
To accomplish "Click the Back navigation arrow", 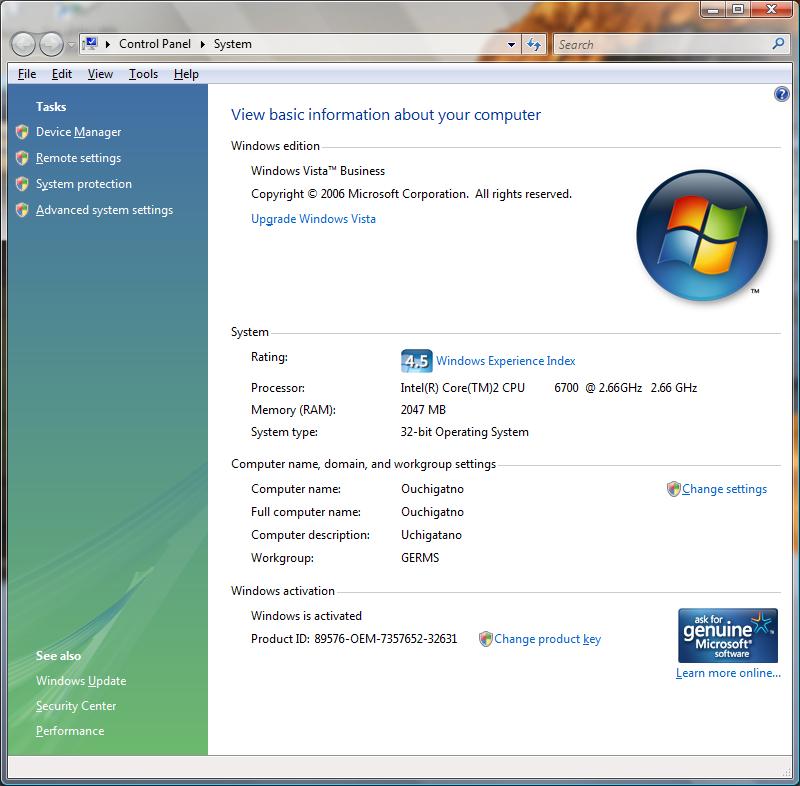I will tap(23, 44).
